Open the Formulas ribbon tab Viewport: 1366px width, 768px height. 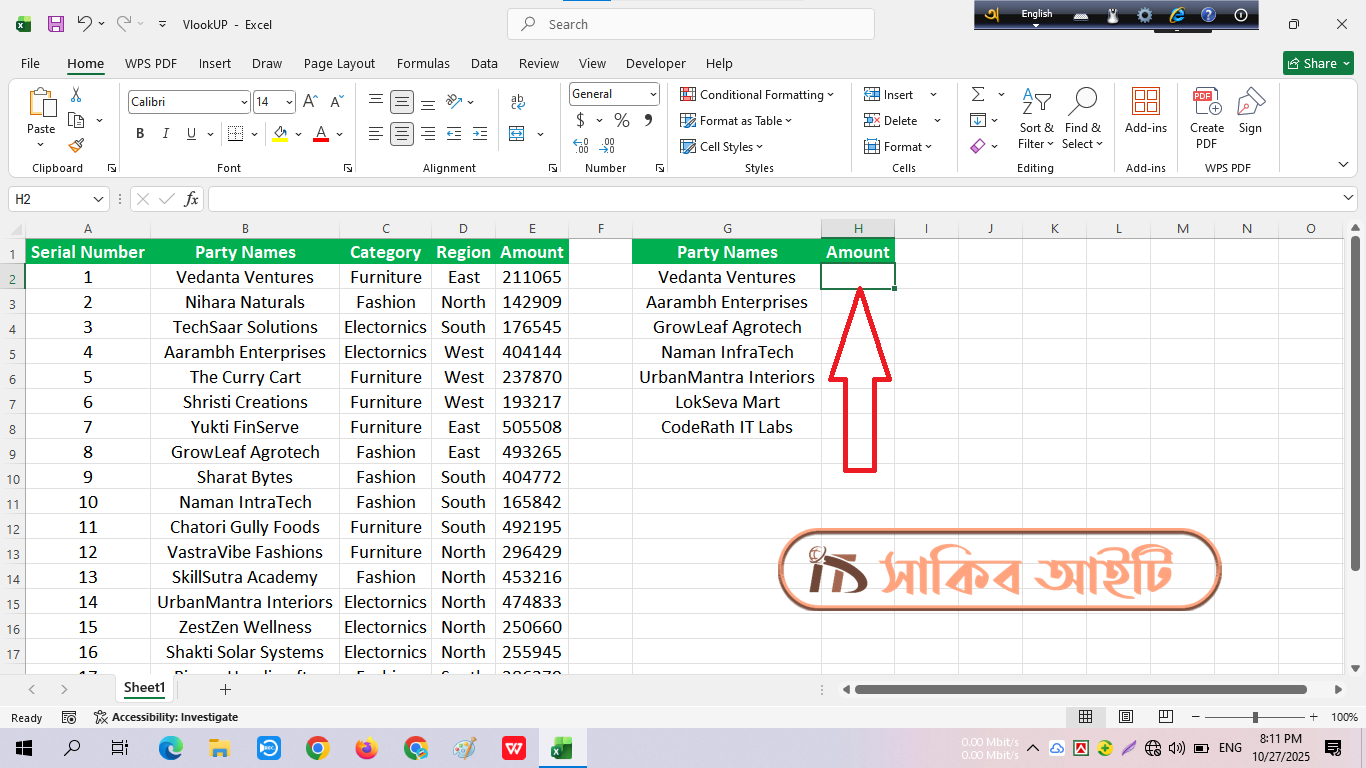point(423,63)
